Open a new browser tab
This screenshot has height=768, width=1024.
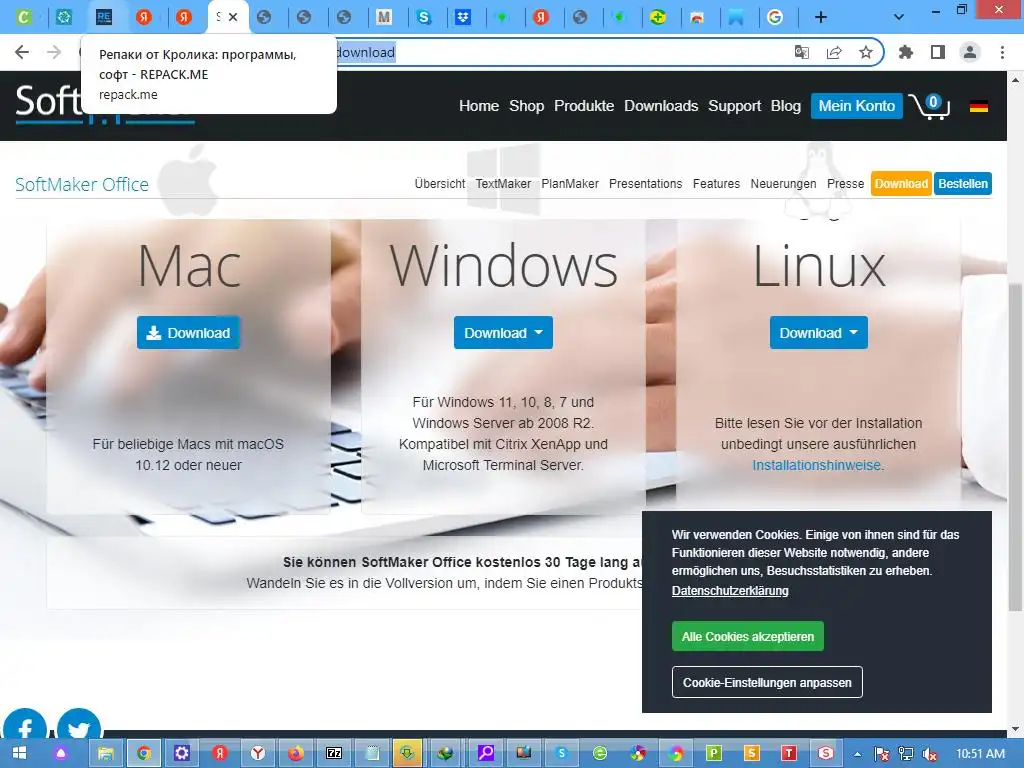click(x=821, y=17)
